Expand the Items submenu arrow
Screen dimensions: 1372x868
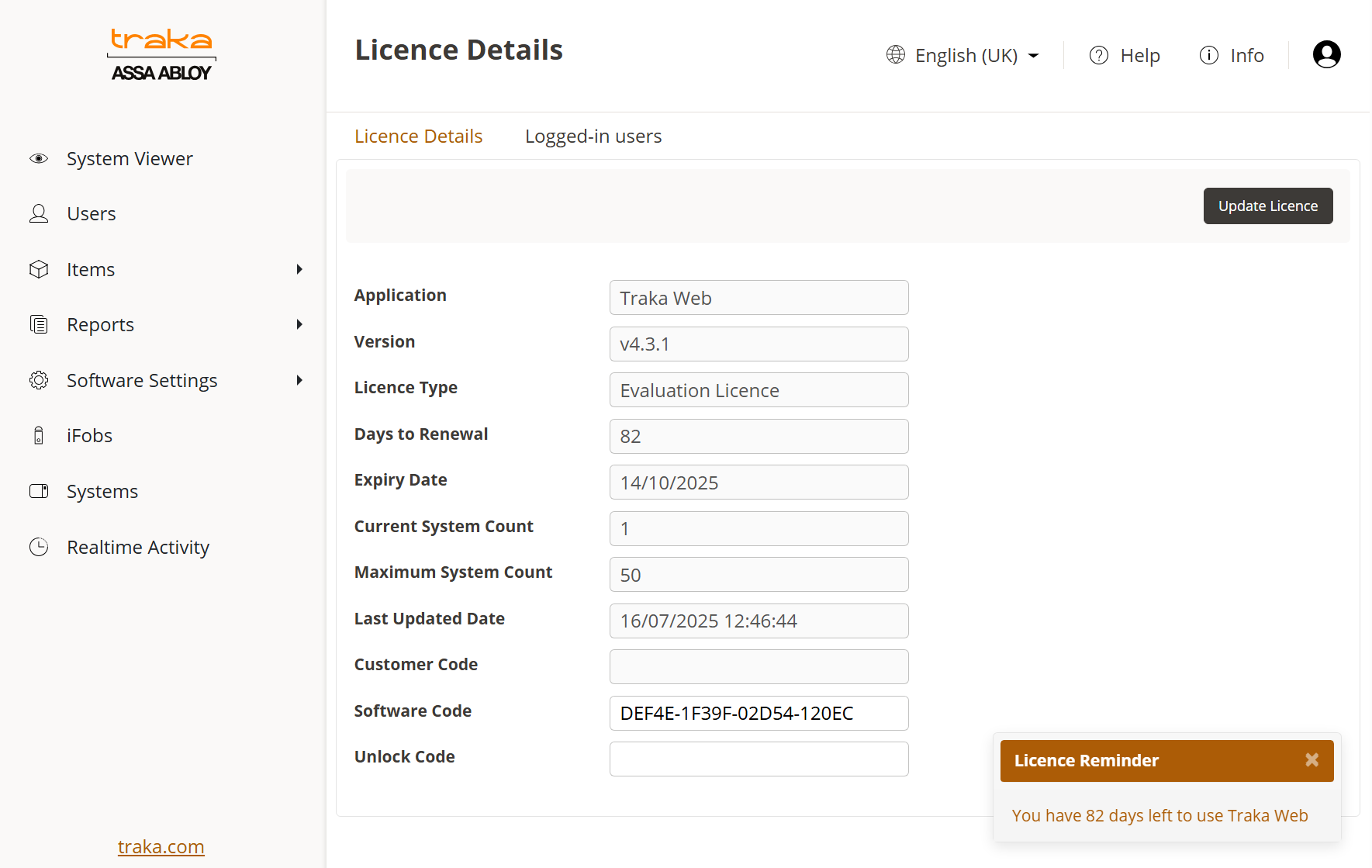(299, 269)
